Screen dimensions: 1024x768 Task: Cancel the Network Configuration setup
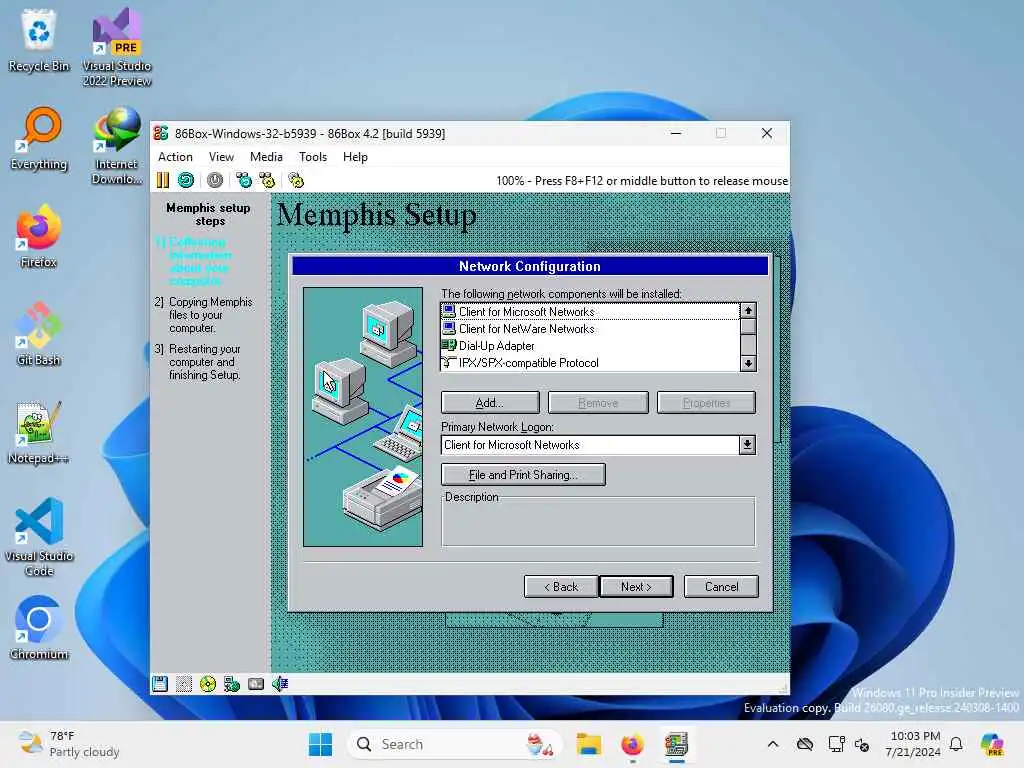(721, 586)
